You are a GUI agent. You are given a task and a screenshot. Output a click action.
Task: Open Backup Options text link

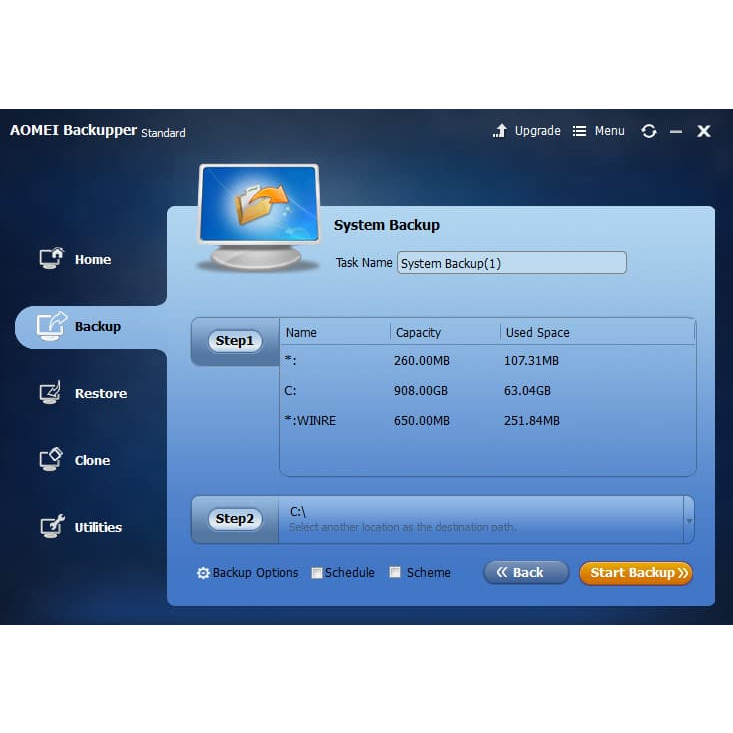pyautogui.click(x=255, y=573)
